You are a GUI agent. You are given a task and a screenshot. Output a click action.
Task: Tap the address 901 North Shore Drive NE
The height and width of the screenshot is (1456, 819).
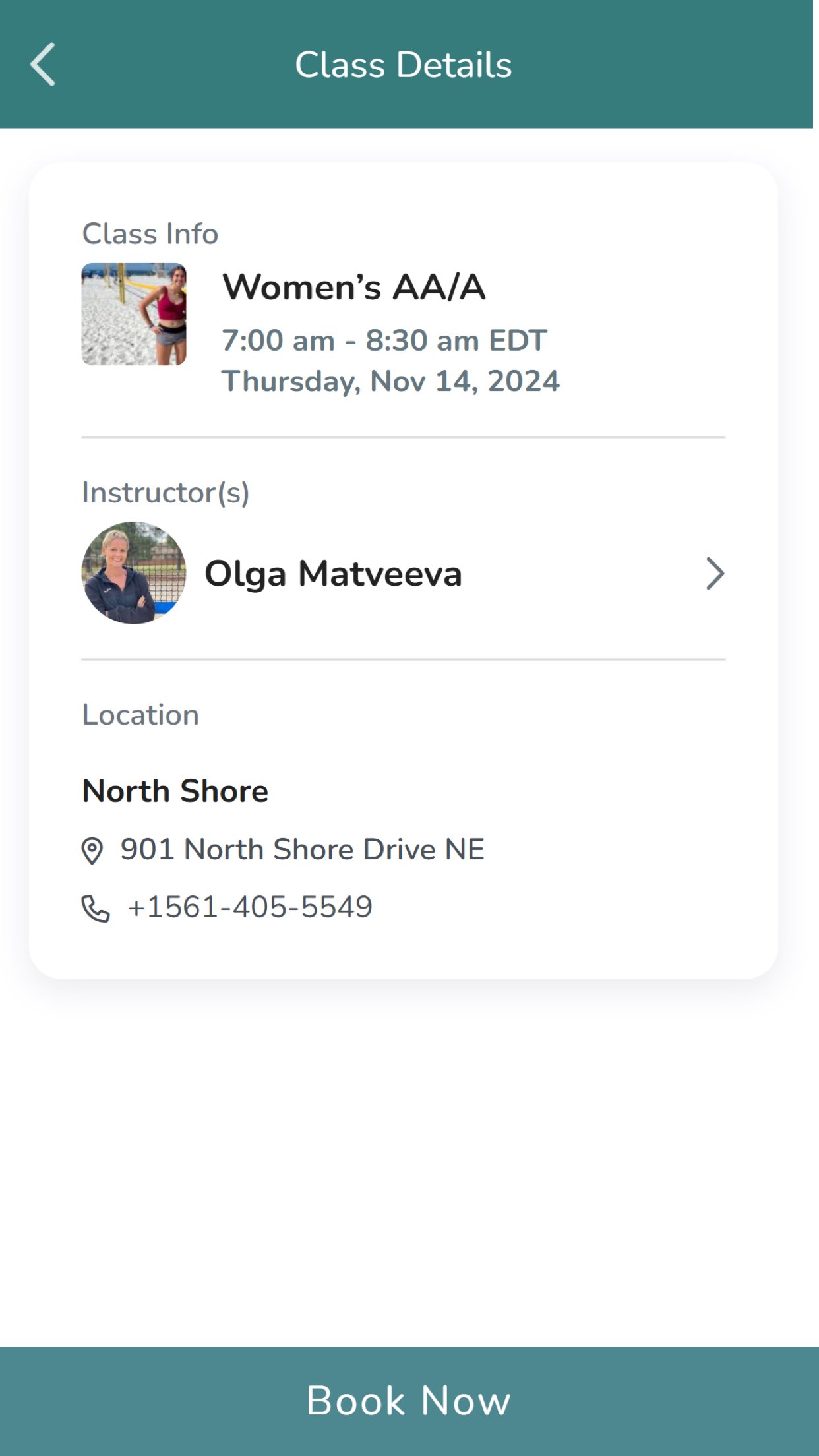pyautogui.click(x=302, y=849)
